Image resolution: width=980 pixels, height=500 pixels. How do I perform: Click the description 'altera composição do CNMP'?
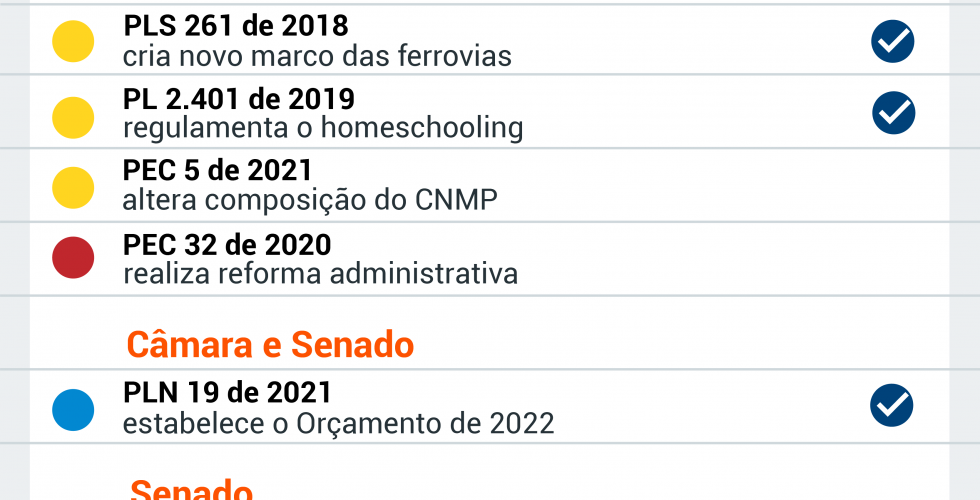[310, 200]
